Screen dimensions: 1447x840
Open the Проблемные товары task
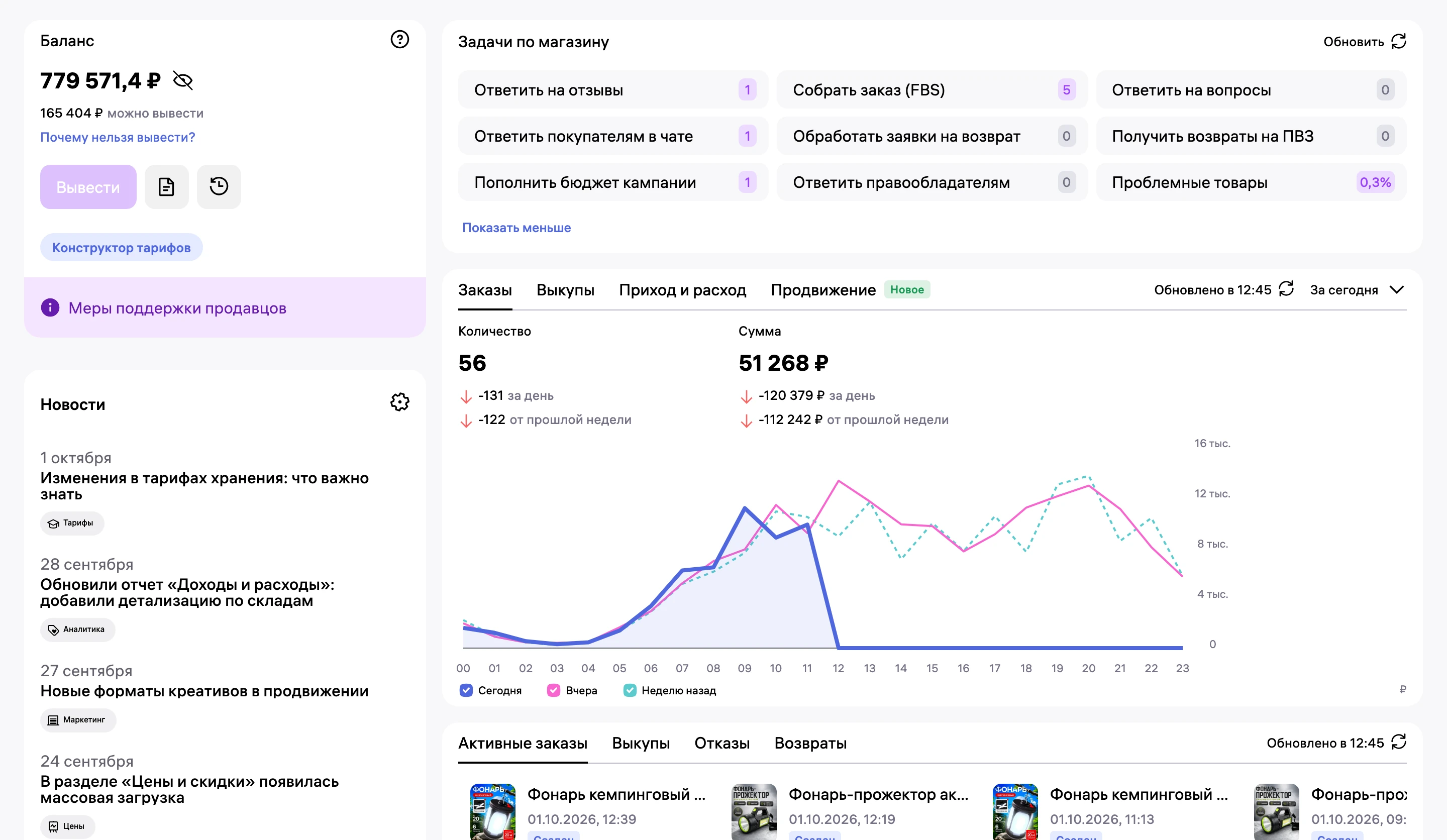(1251, 182)
